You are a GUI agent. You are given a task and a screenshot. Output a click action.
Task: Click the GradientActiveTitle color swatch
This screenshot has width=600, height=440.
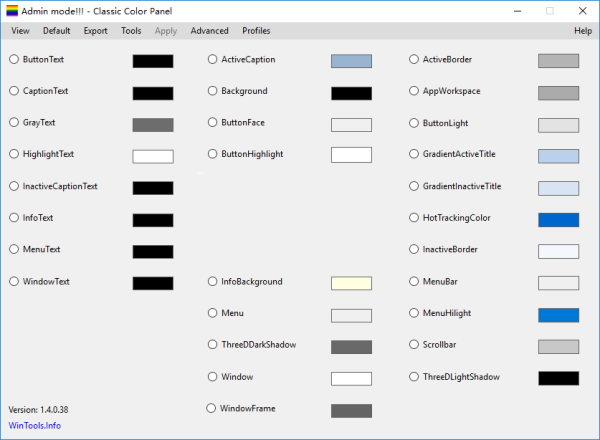[x=558, y=156]
